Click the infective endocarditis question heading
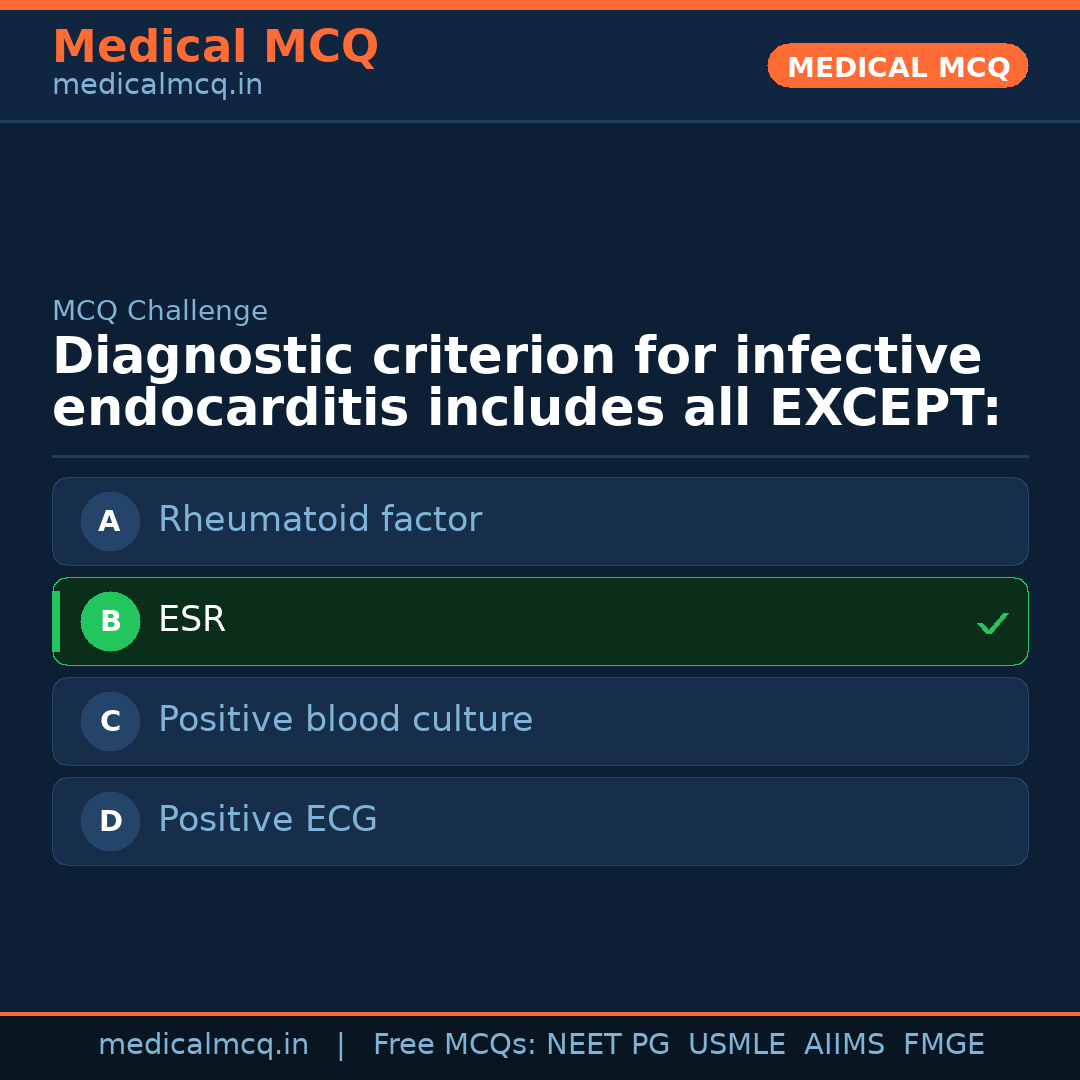This screenshot has width=1080, height=1080. click(526, 383)
